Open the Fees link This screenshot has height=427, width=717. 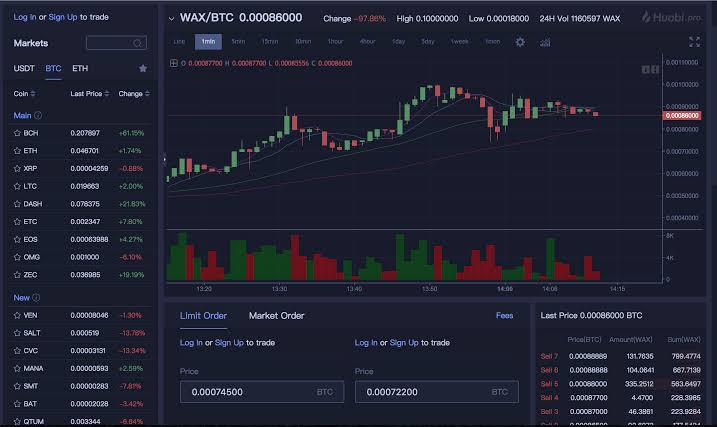point(504,315)
